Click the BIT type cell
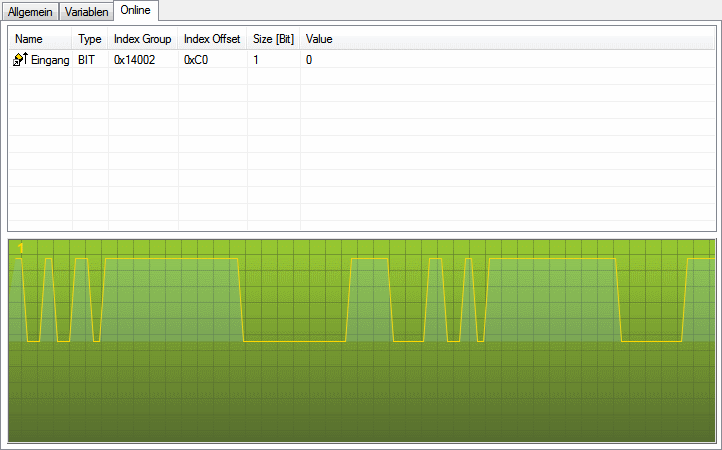 [88, 60]
